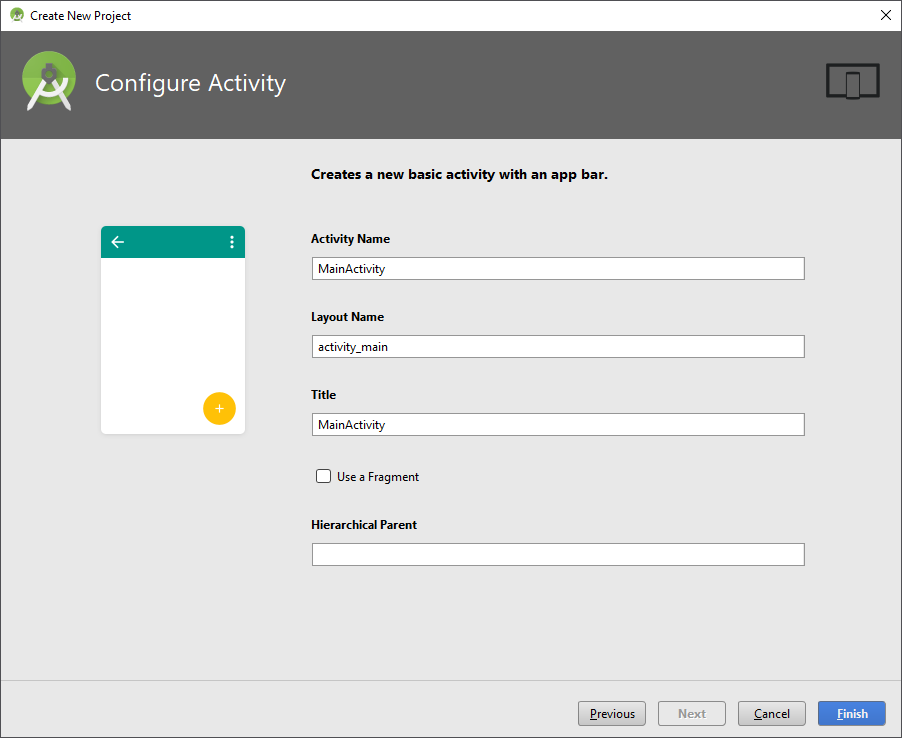Screen dimensions: 902x738
Task: Focus the Hierarchical Parent input field
Action: [558, 555]
